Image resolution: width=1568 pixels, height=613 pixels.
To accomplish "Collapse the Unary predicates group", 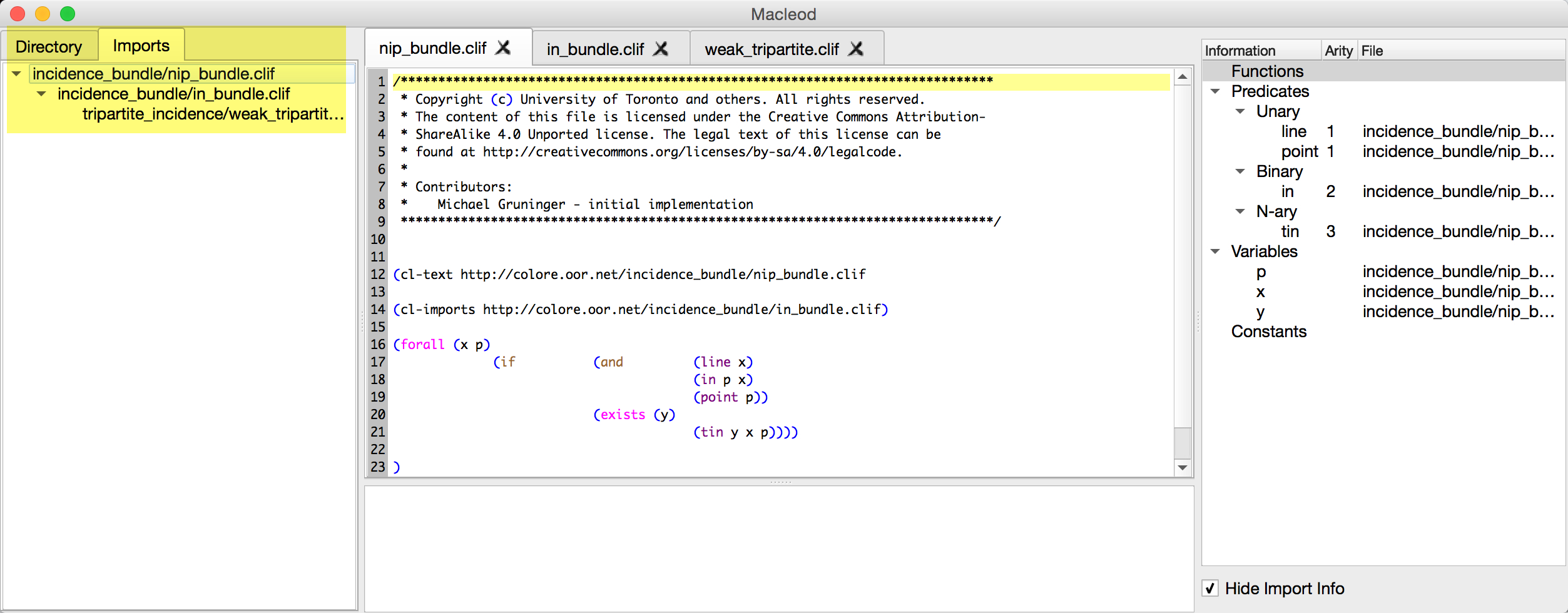I will pos(1240,111).
